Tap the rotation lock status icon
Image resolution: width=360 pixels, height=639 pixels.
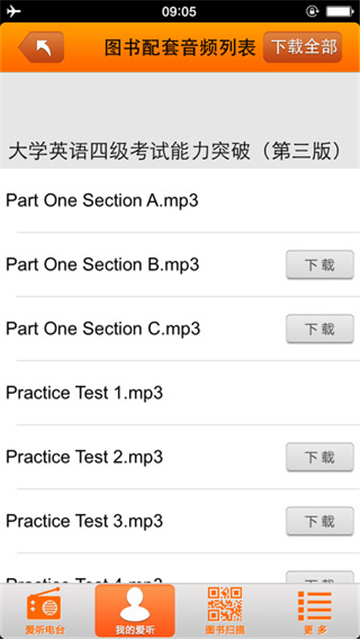coord(313,11)
